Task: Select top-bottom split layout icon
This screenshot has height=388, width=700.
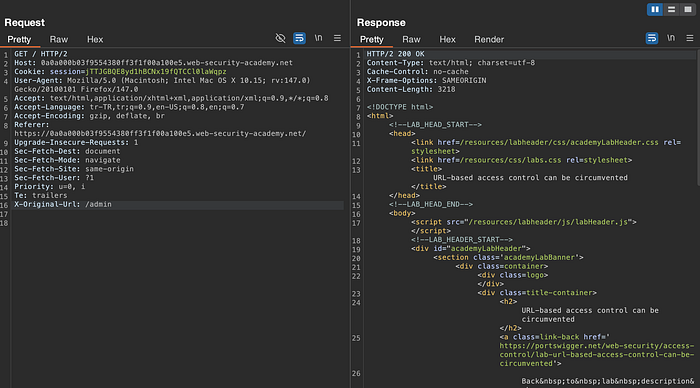Action: pyautogui.click(x=671, y=9)
